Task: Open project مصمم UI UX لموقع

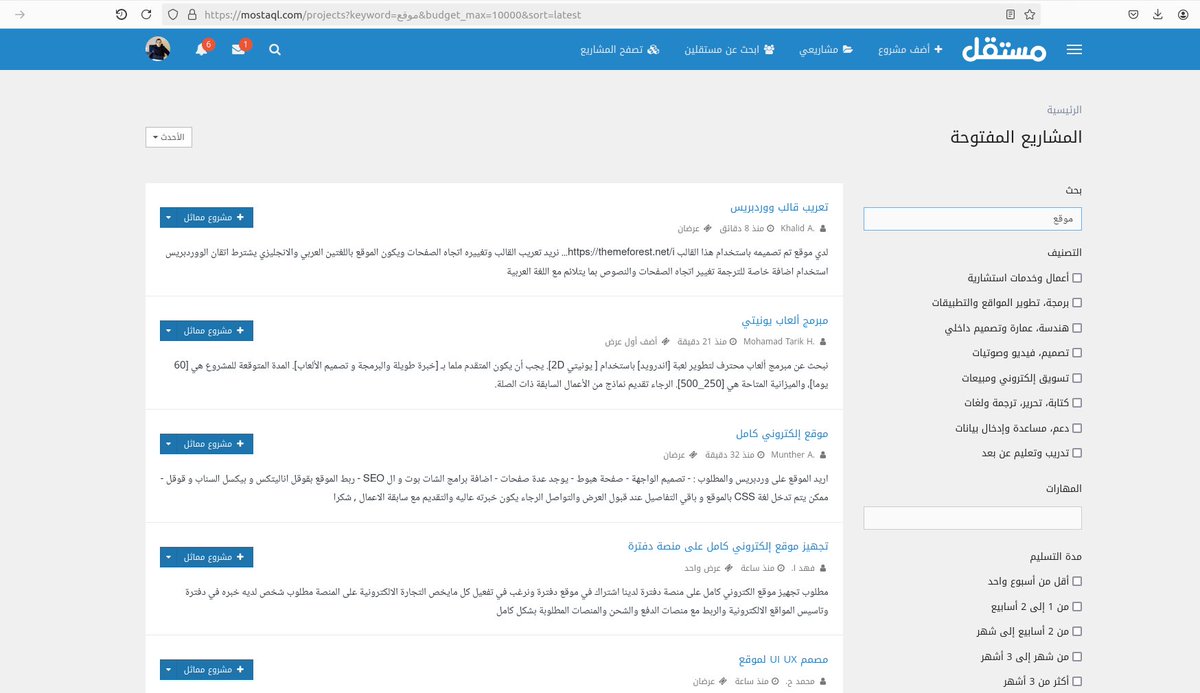Action: coord(784,660)
